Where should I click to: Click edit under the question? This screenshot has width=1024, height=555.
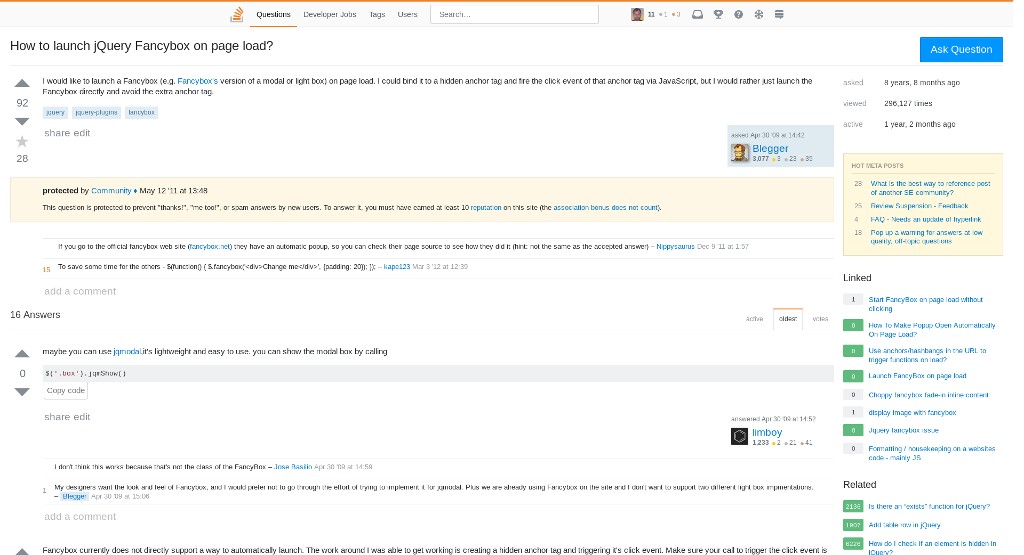pos(82,133)
